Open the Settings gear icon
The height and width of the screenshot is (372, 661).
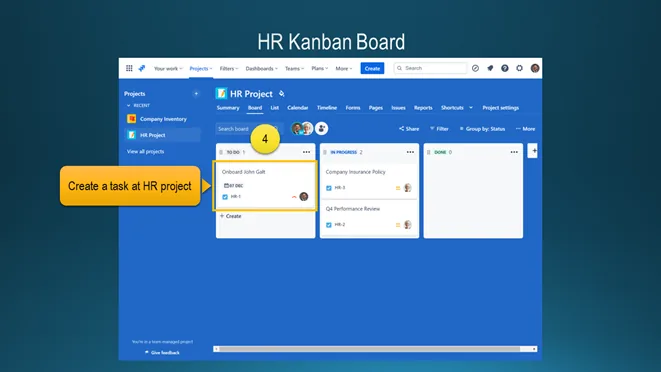point(519,68)
